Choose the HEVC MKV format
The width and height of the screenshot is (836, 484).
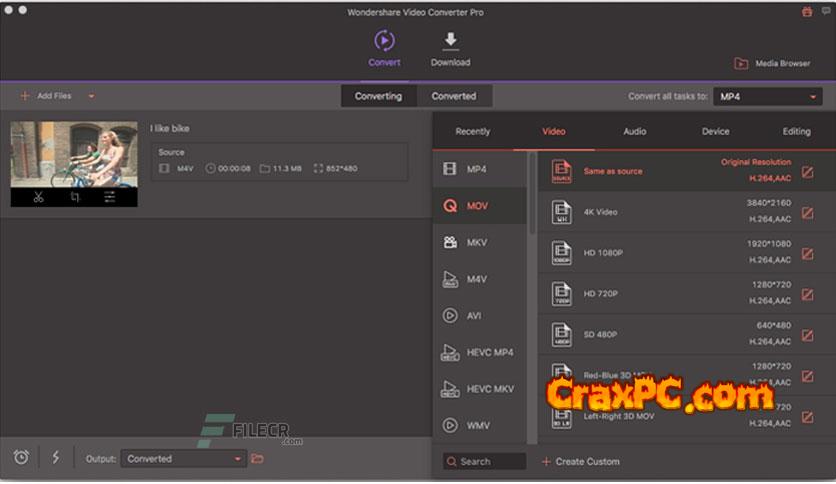click(x=479, y=389)
